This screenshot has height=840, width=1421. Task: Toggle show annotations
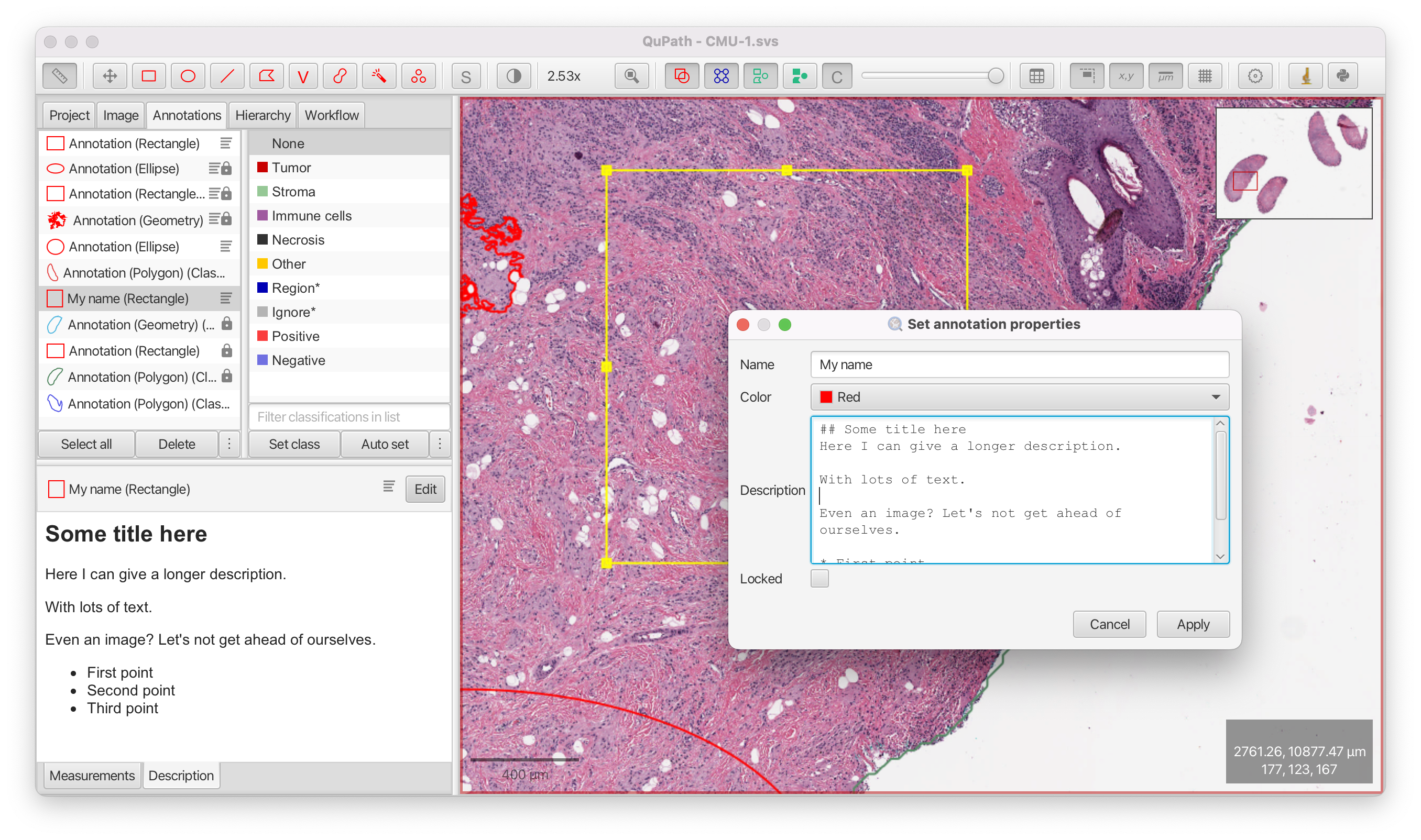[x=682, y=76]
